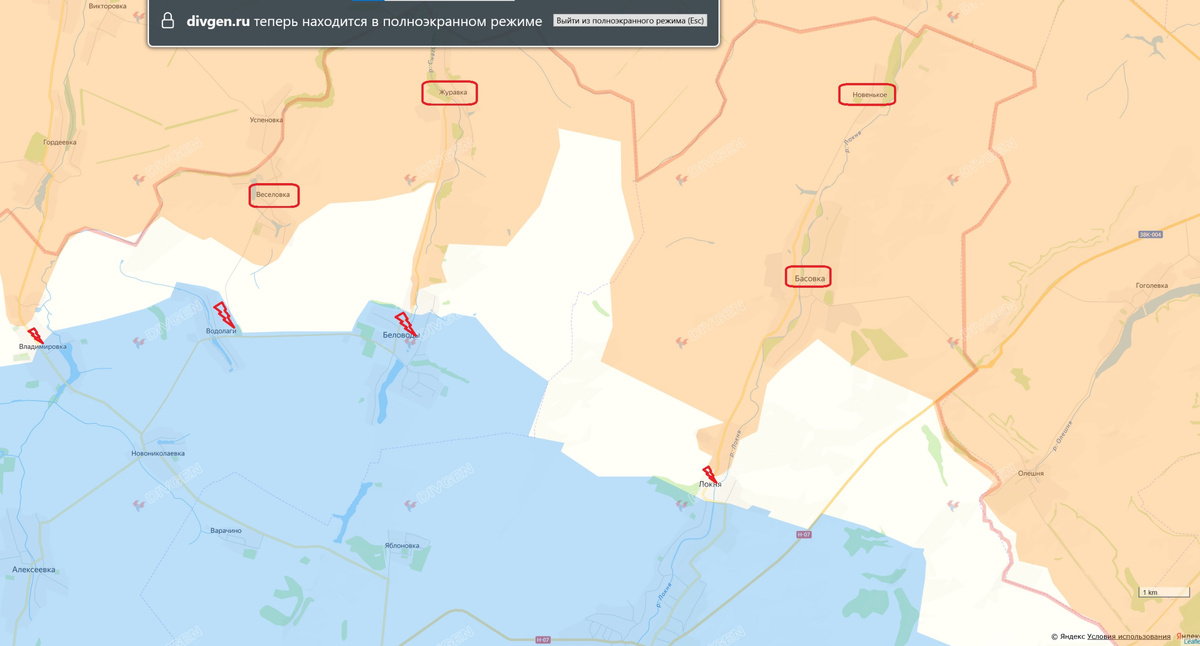Click the lock icon in fullscreen notification
Viewport: 1200px width, 646px height.
(168, 21)
